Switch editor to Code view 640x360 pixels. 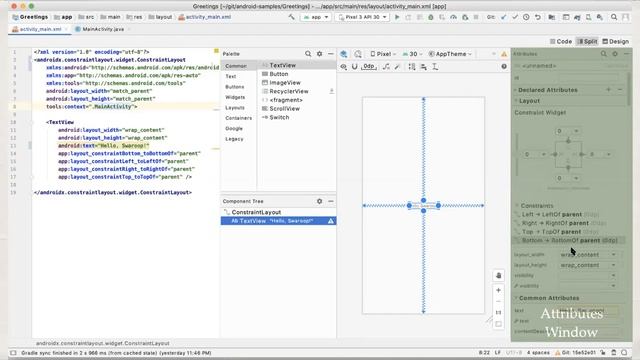[x=560, y=41]
